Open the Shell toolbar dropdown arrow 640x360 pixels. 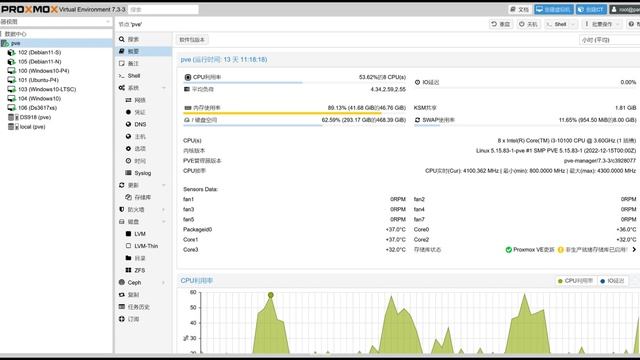click(573, 24)
